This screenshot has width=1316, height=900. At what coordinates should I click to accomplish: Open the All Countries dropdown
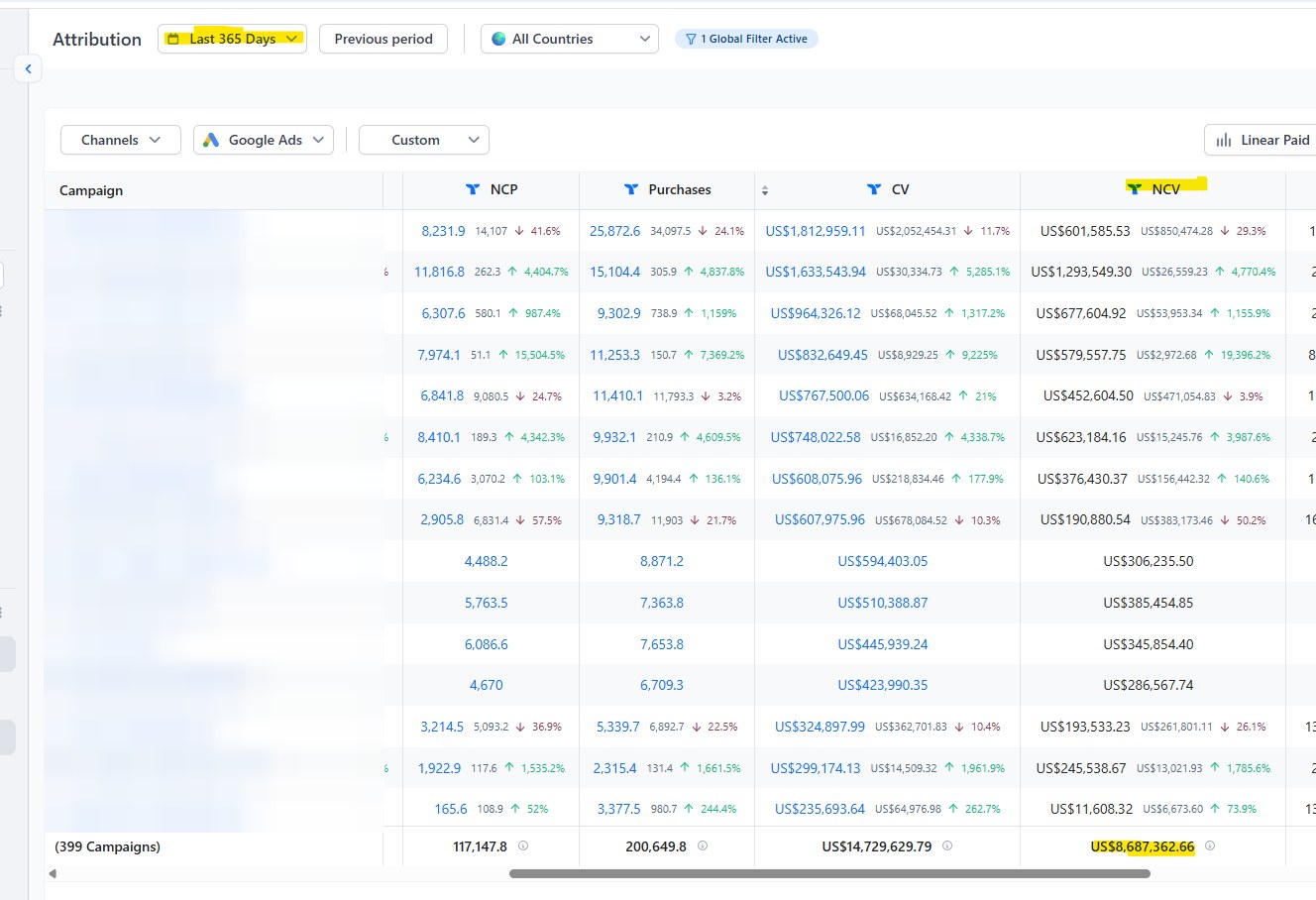(x=570, y=39)
